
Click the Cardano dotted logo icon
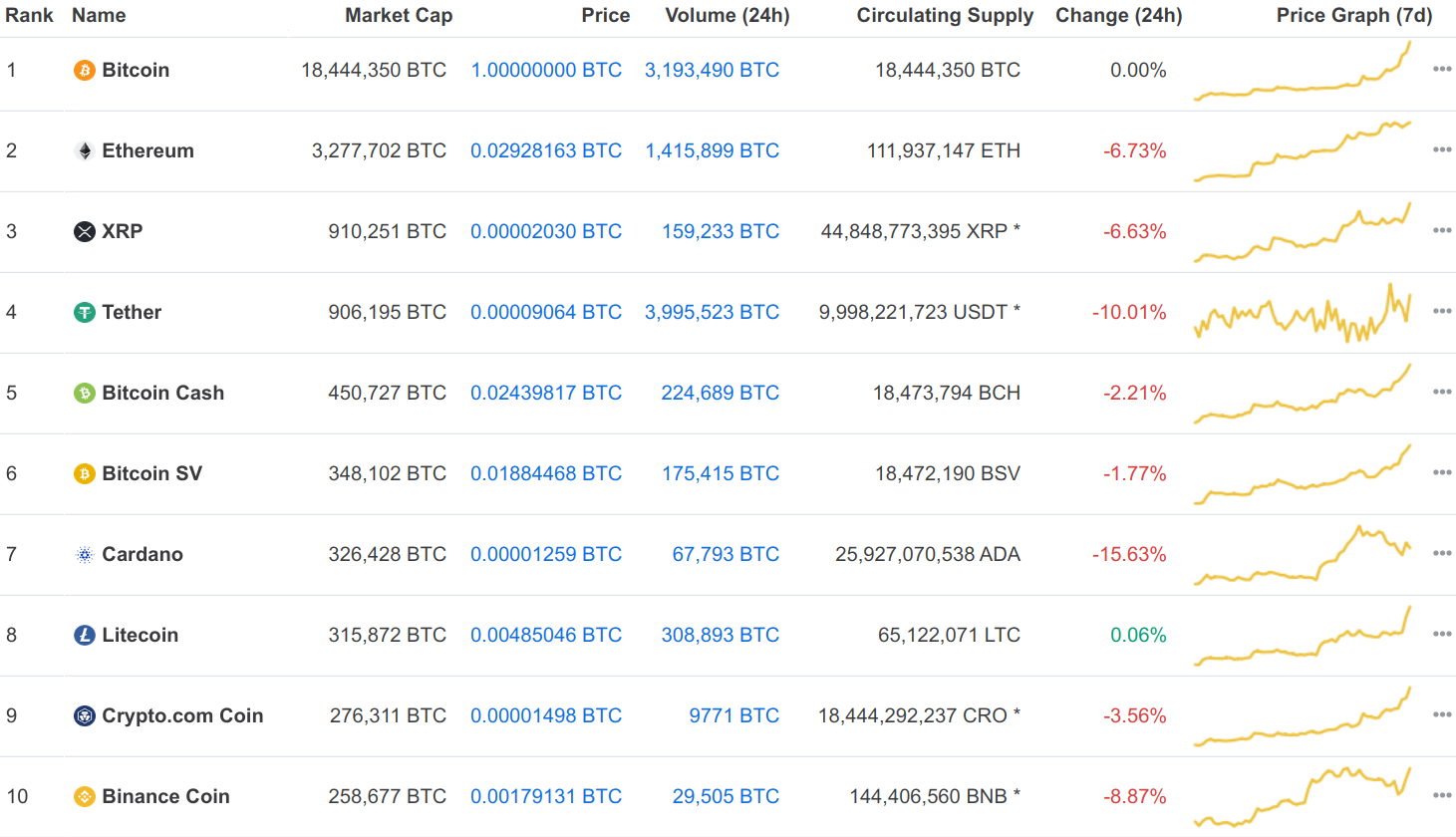click(x=85, y=554)
